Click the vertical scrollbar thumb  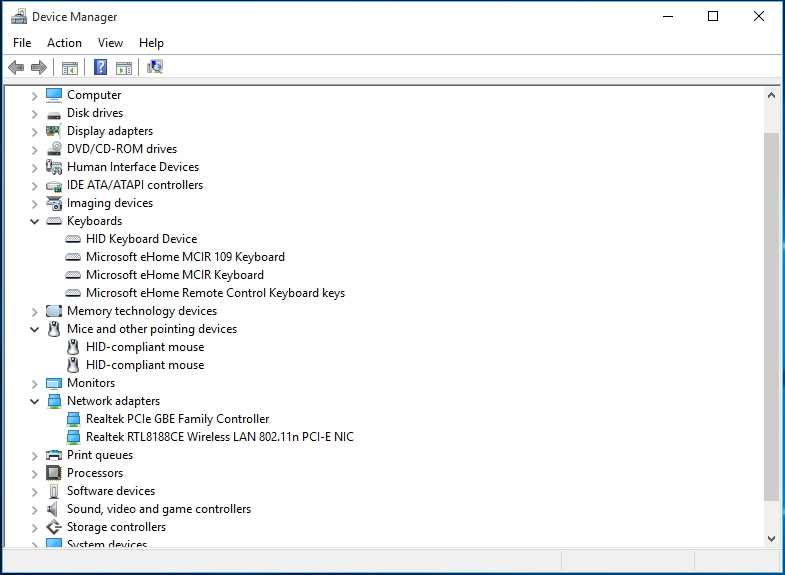click(771, 317)
